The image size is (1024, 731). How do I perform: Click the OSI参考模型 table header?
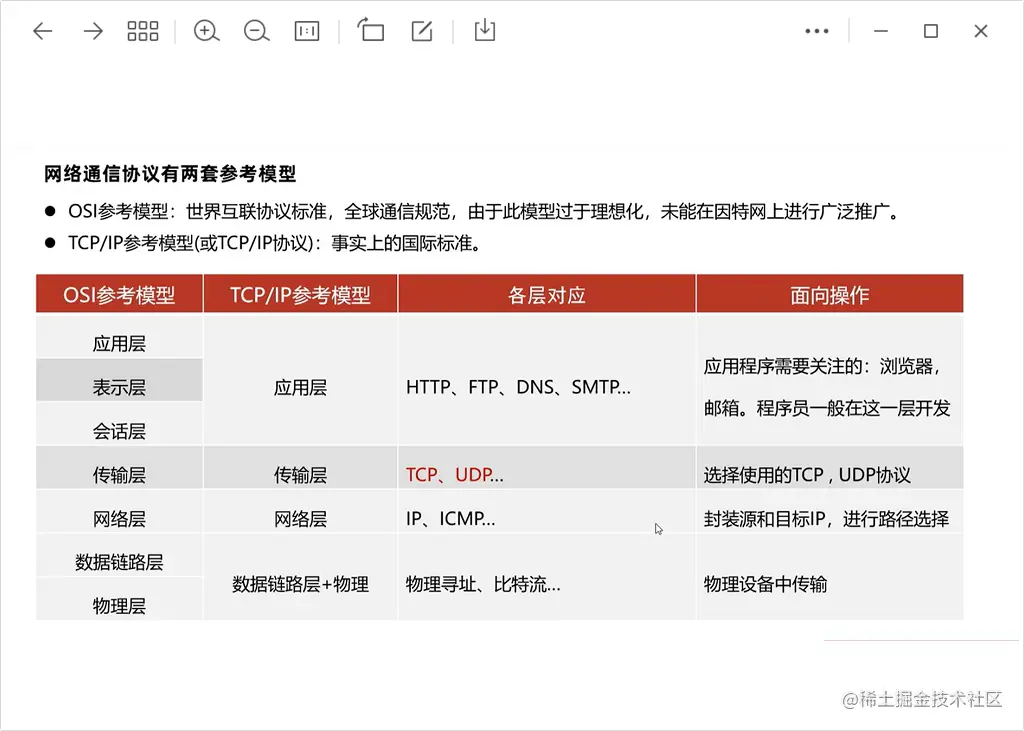coord(120,295)
